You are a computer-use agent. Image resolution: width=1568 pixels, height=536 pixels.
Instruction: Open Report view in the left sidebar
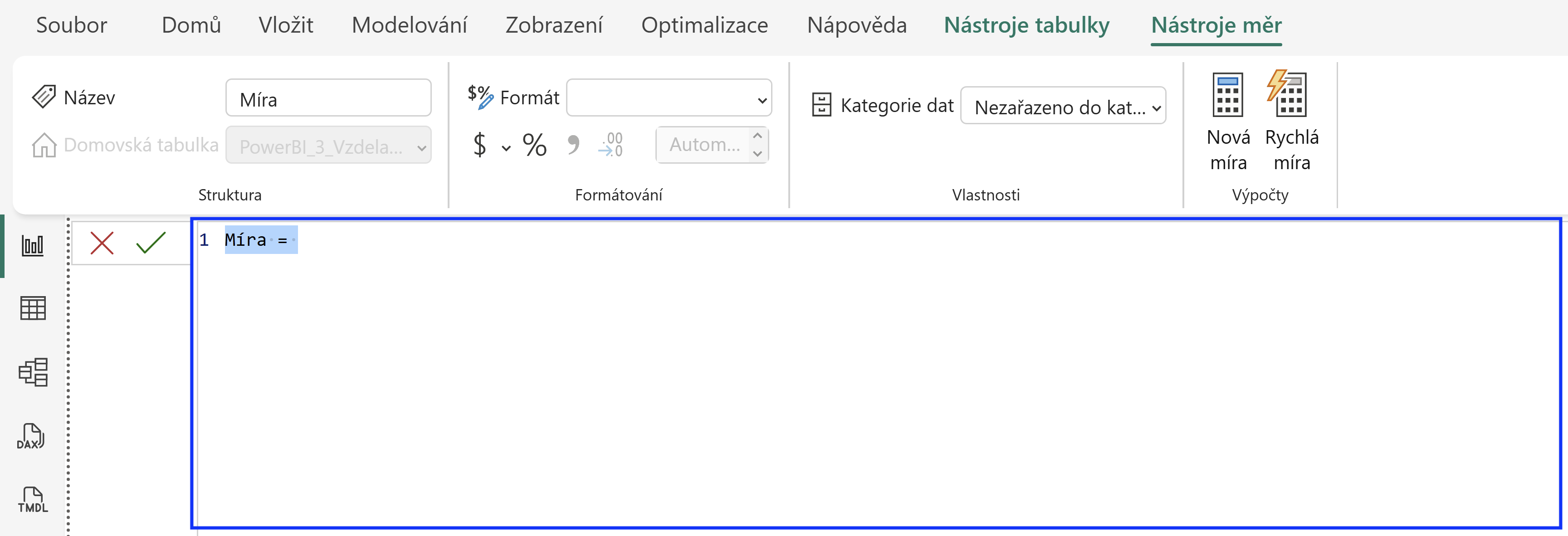point(33,246)
